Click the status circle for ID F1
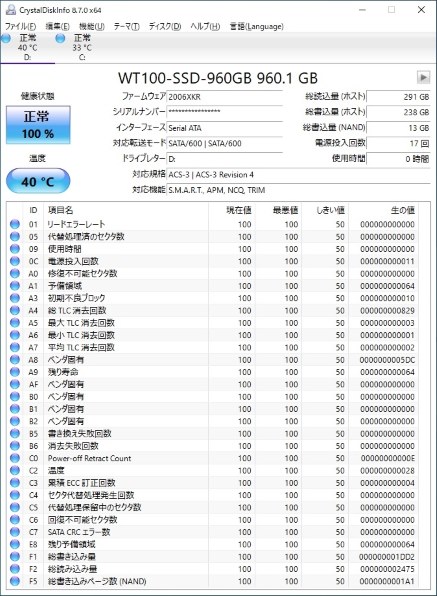 (15, 556)
